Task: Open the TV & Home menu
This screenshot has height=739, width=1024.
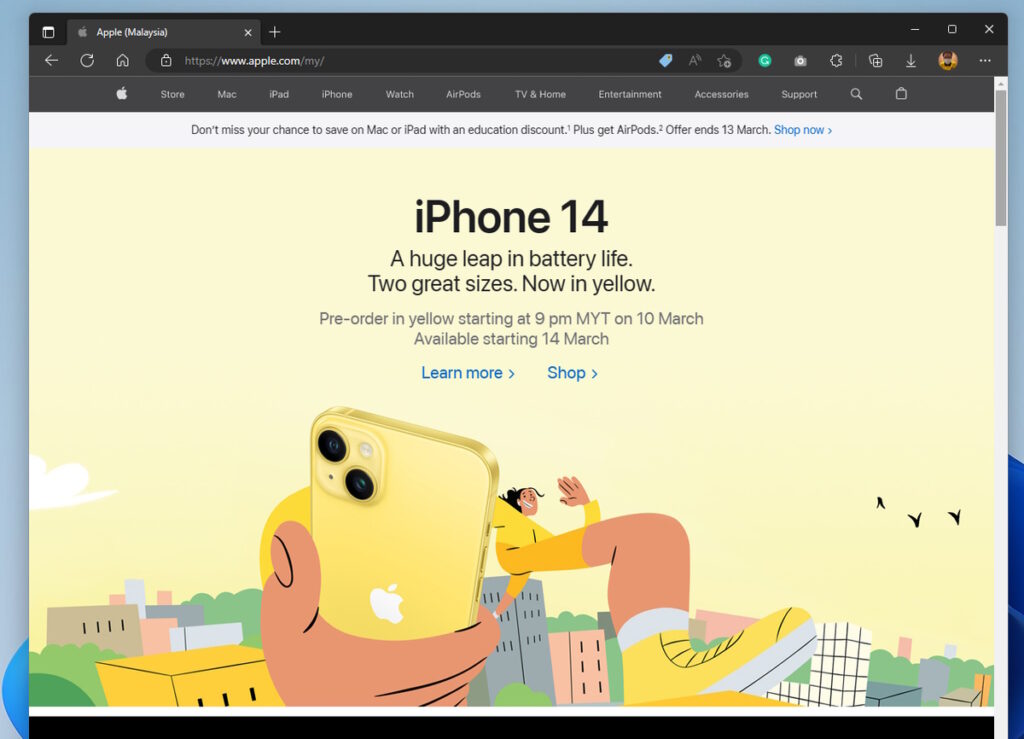Action: (x=540, y=94)
